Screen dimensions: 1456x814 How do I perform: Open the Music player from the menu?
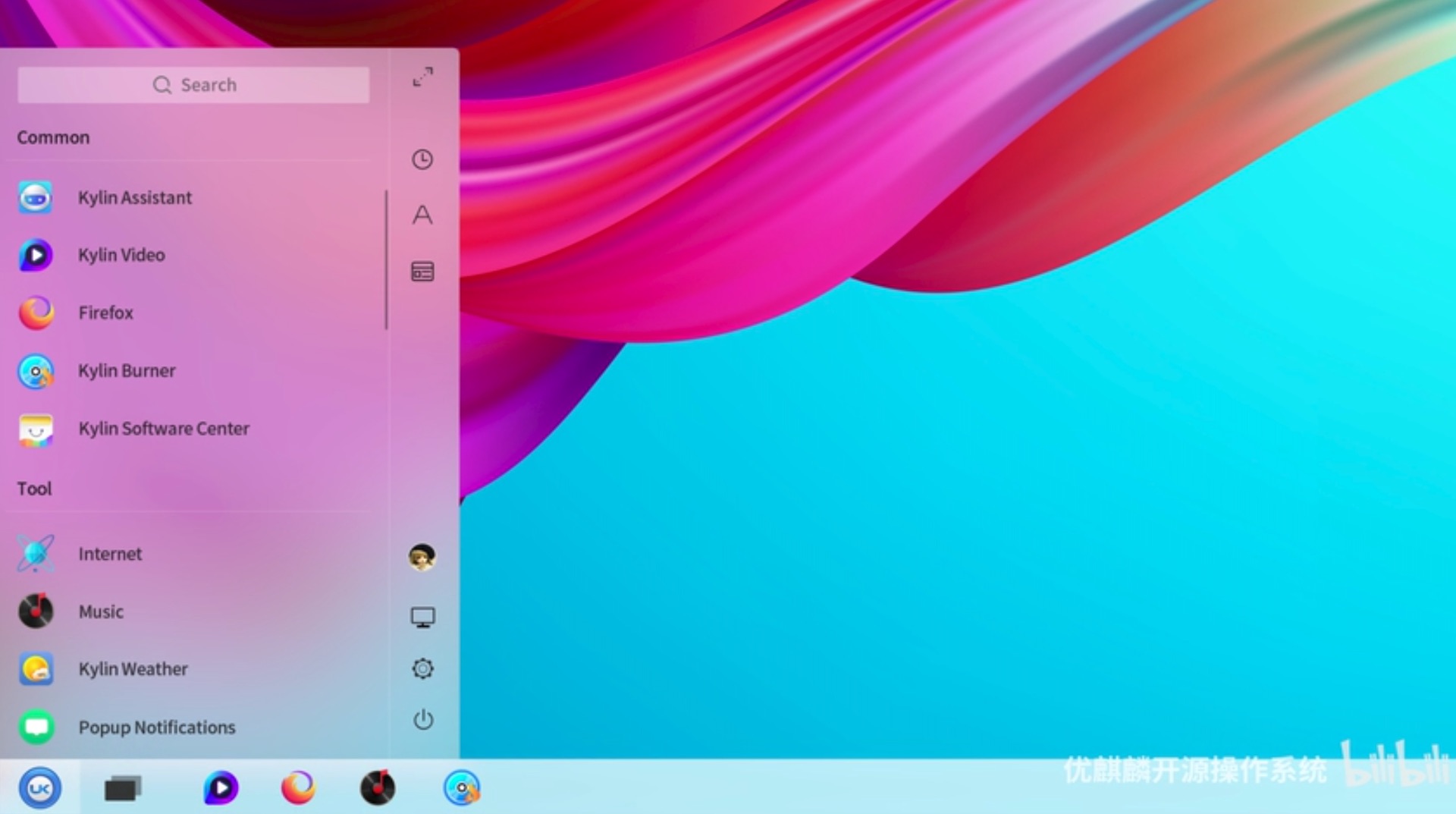click(101, 611)
